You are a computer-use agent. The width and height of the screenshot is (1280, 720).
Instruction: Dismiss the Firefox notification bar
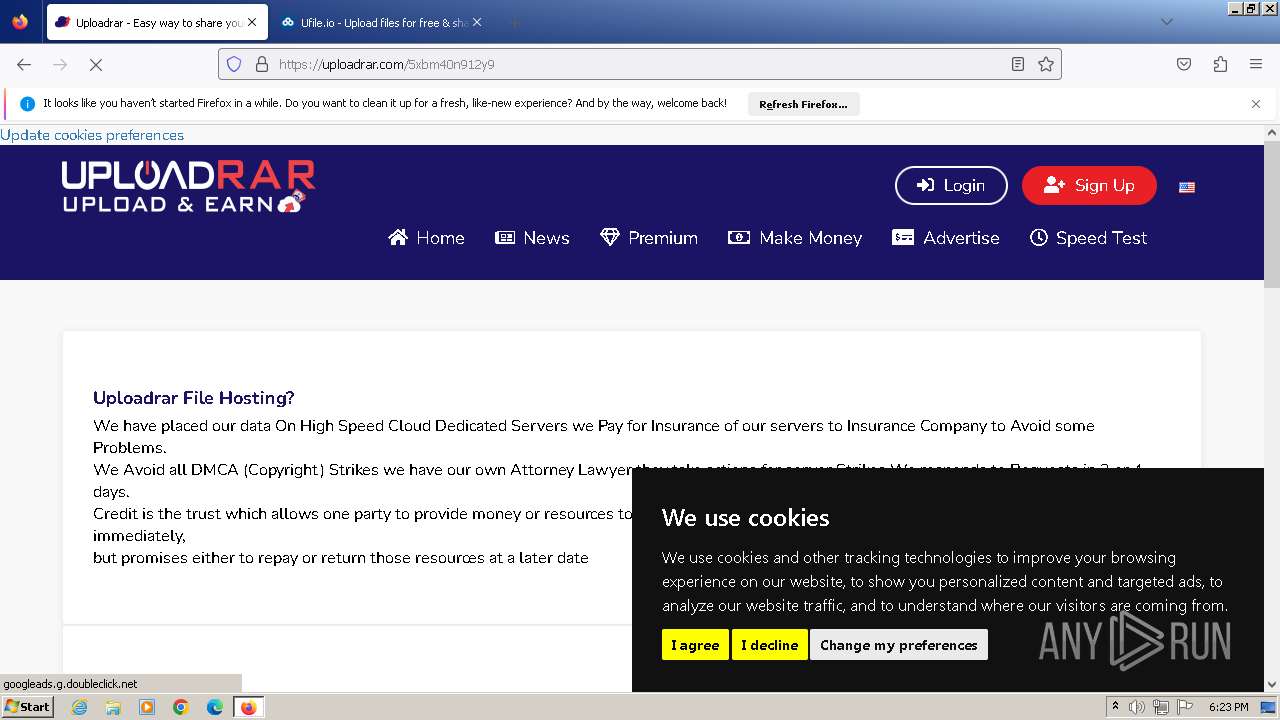(1256, 104)
